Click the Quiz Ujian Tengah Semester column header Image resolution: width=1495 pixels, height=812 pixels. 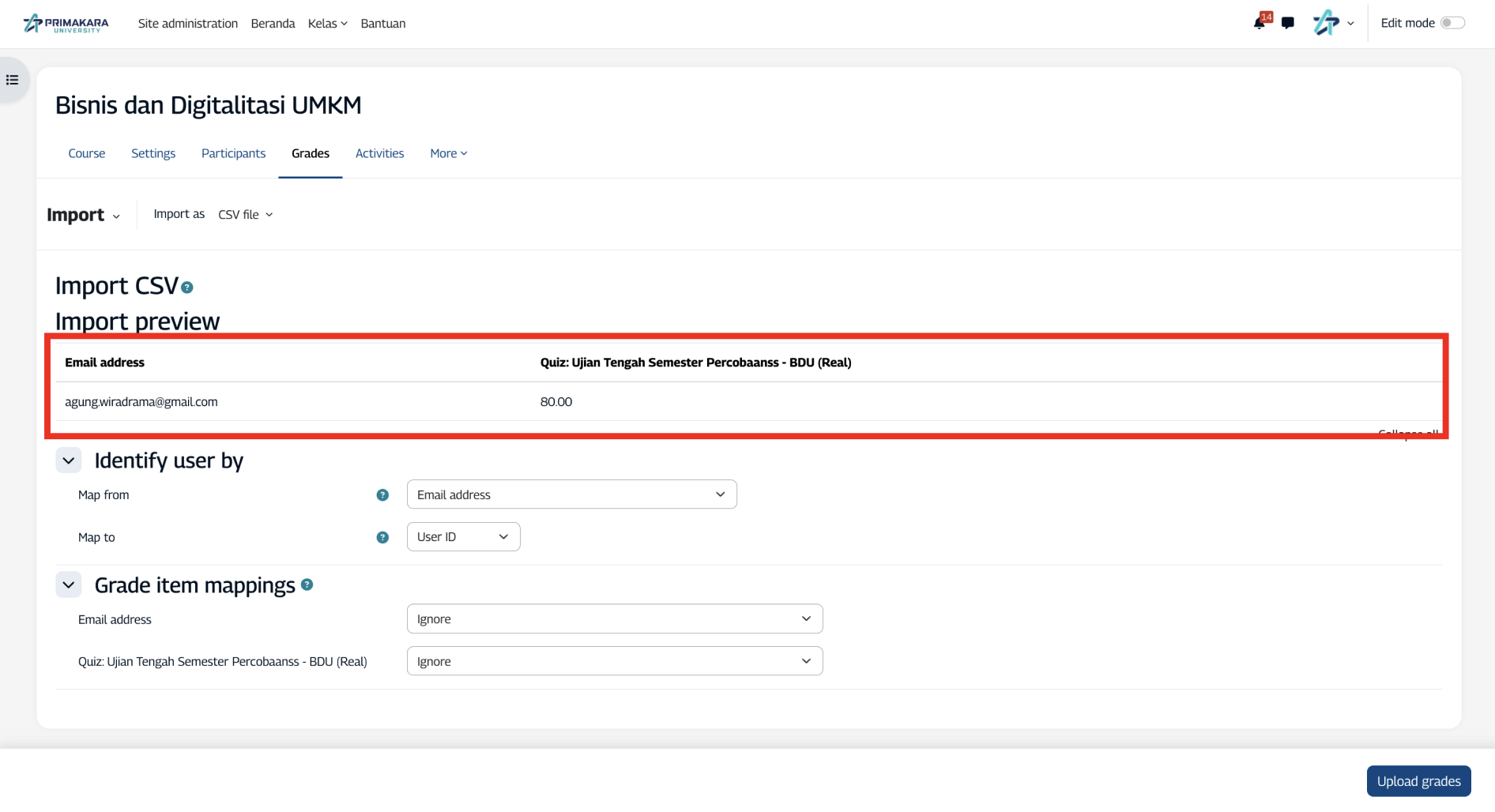coord(696,363)
